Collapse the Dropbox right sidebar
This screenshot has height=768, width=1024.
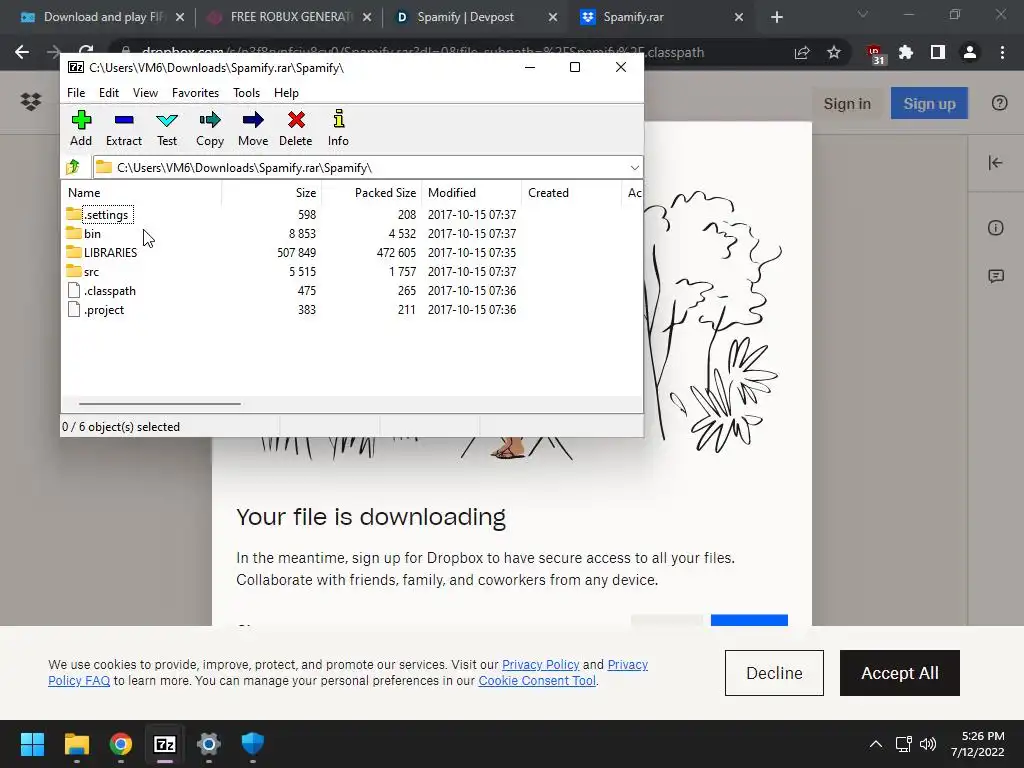click(995, 163)
